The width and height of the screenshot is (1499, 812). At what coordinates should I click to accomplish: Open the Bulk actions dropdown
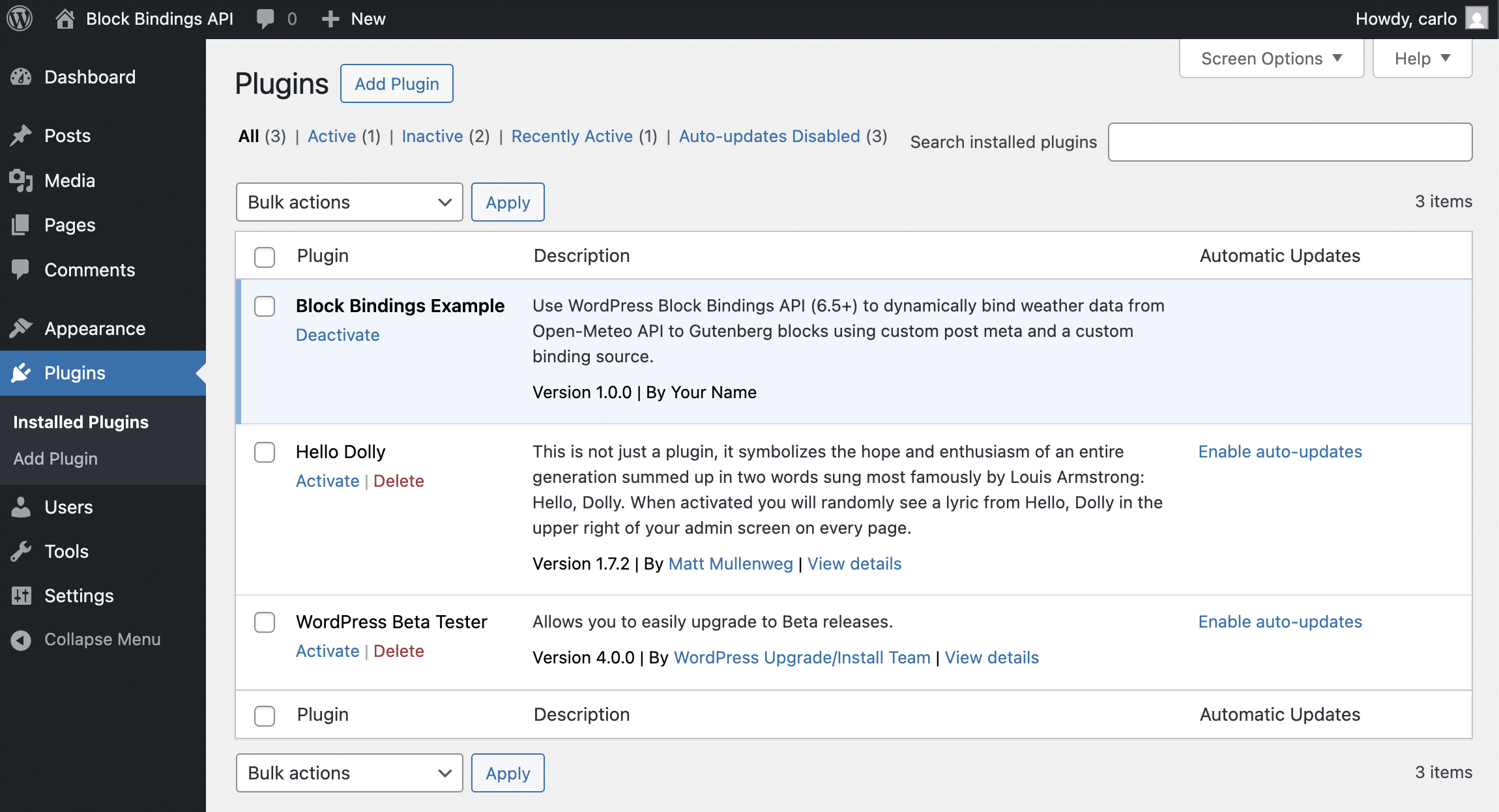click(349, 202)
